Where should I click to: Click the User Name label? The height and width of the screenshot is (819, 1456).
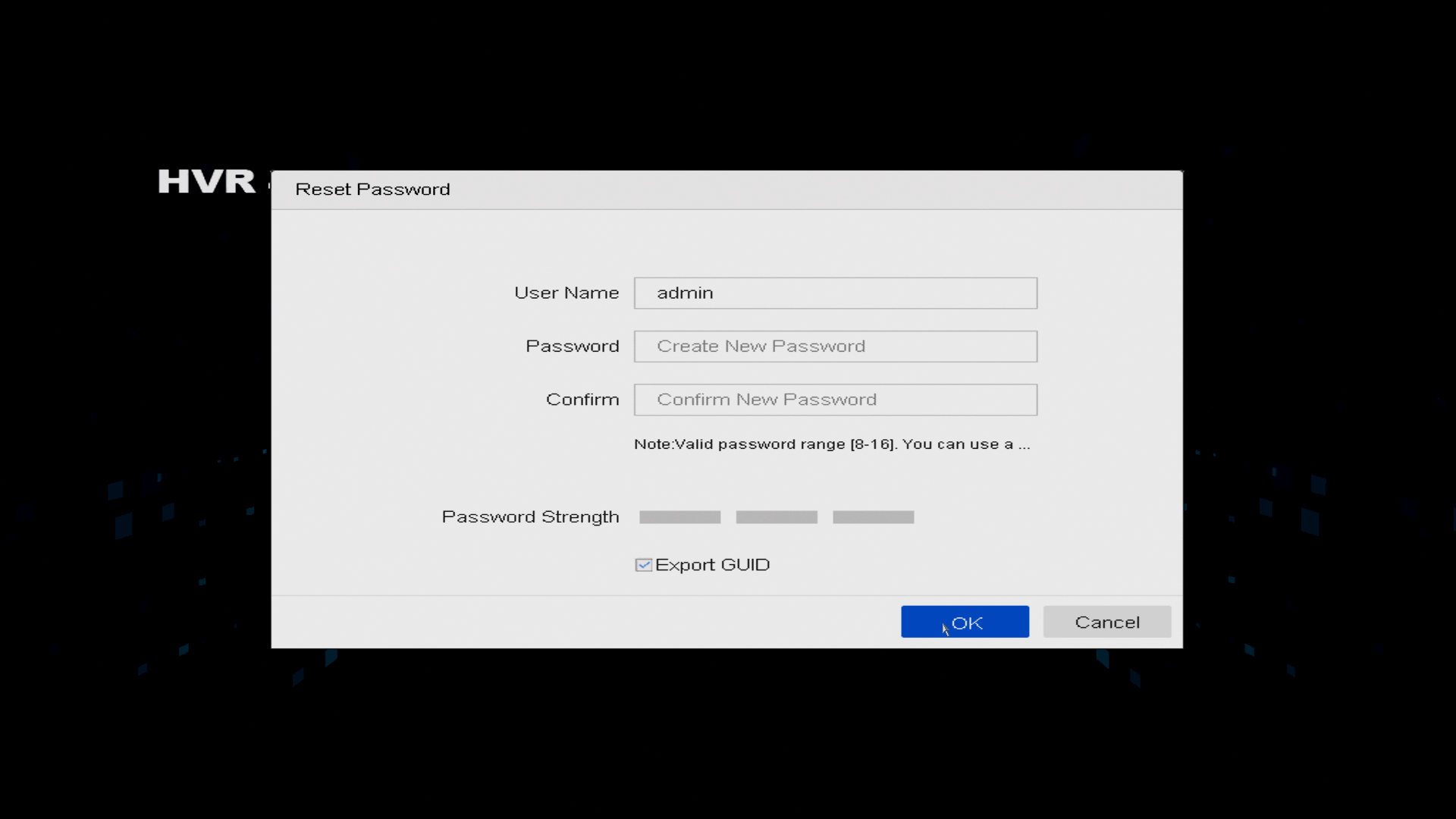(x=566, y=293)
